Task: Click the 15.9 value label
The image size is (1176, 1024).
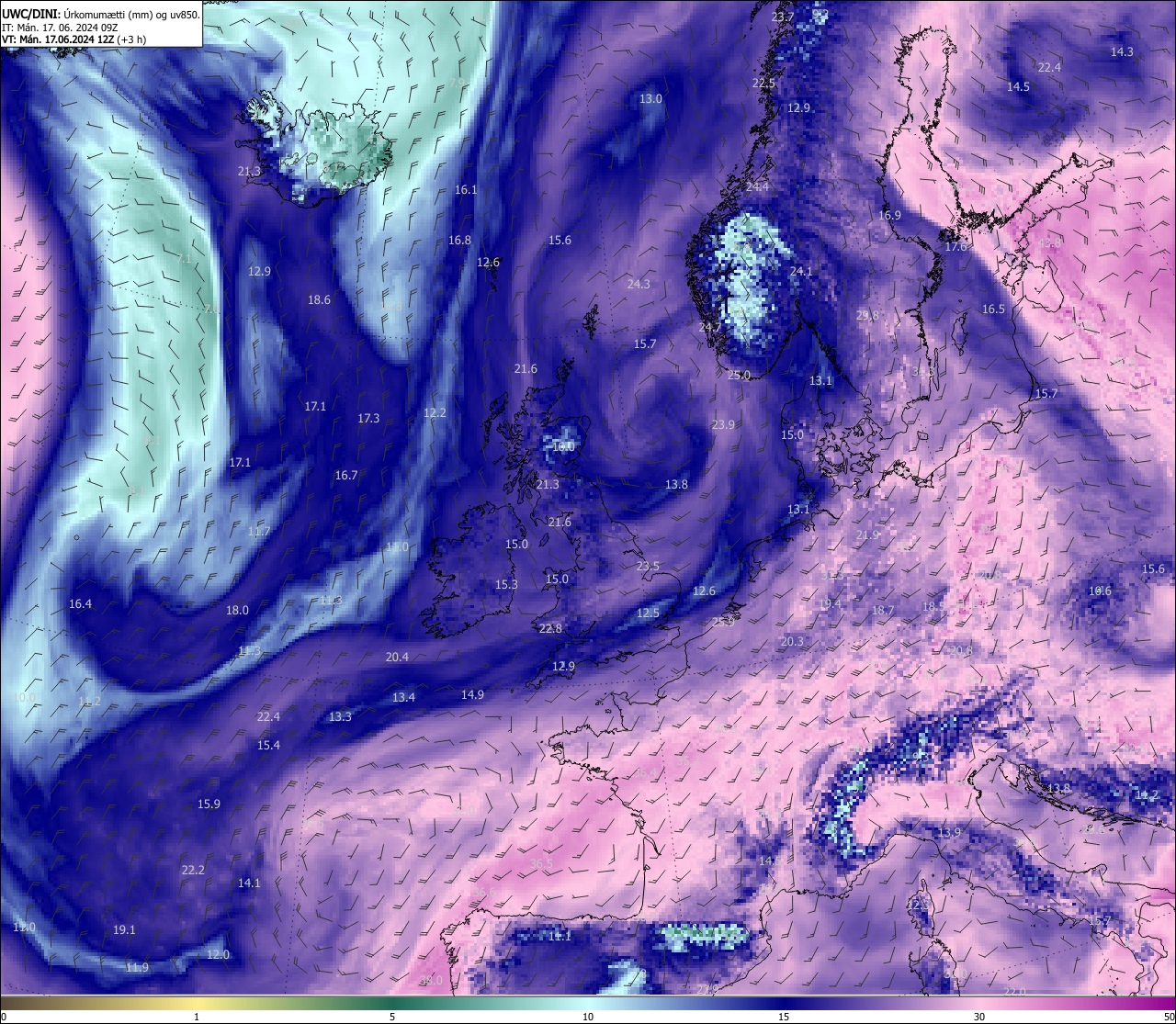Action: click(209, 804)
